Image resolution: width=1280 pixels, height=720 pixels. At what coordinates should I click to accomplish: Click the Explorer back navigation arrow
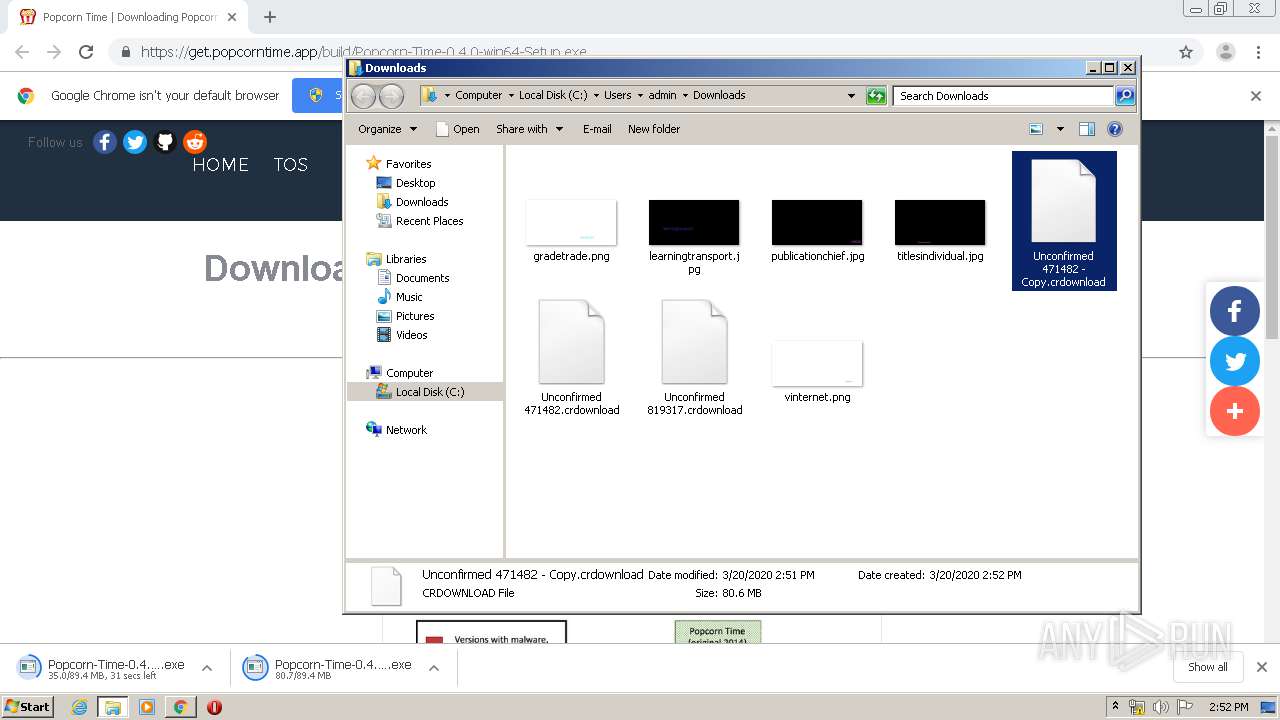(364, 96)
